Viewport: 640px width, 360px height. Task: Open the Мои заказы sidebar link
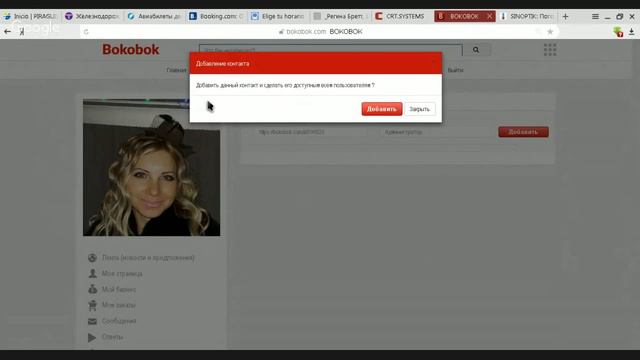(118, 305)
